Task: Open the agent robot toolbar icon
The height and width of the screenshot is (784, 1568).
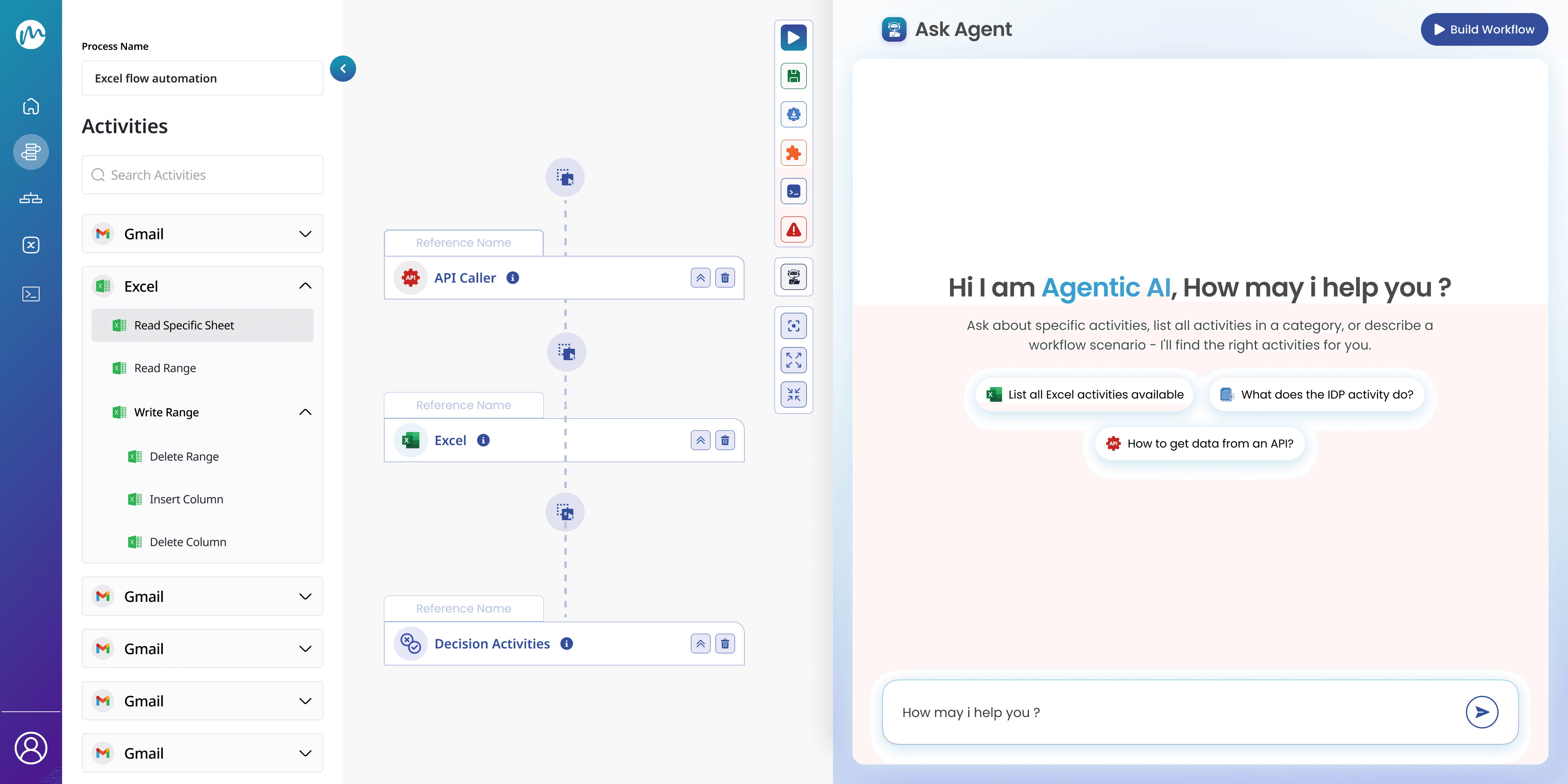Action: coord(794,277)
